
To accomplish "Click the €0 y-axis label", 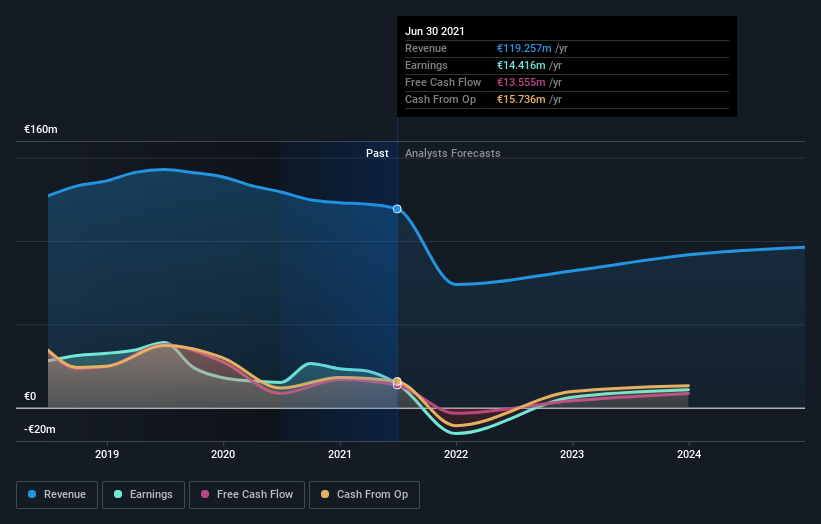I will click(x=30, y=396).
